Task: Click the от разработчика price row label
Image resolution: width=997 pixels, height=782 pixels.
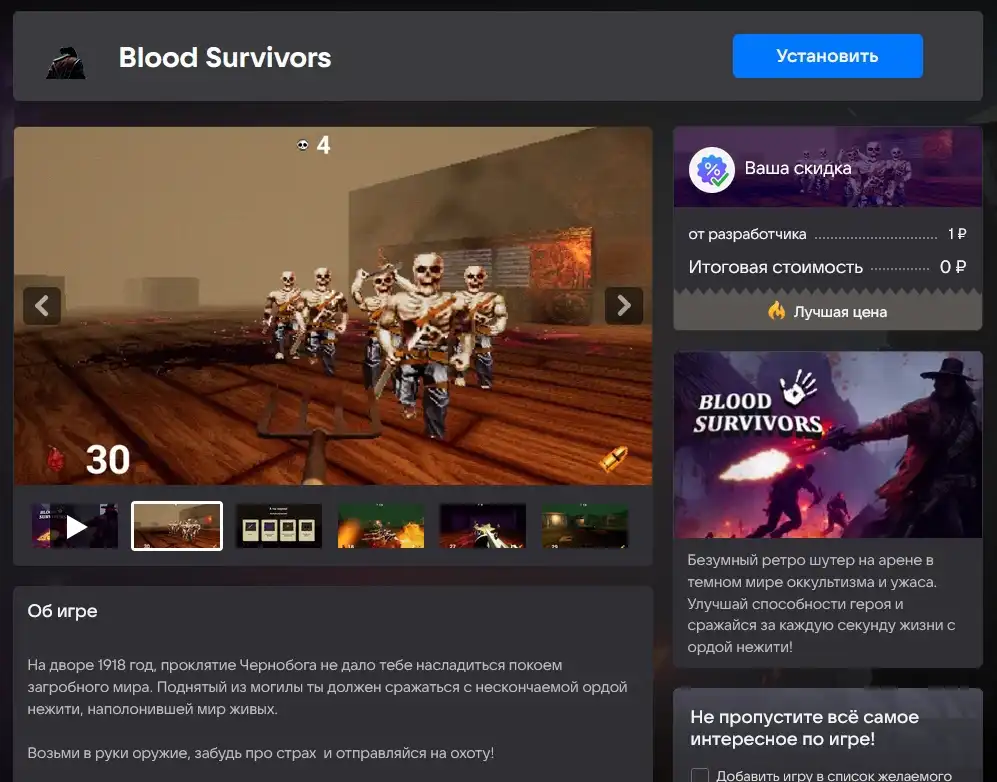Action: pos(747,234)
